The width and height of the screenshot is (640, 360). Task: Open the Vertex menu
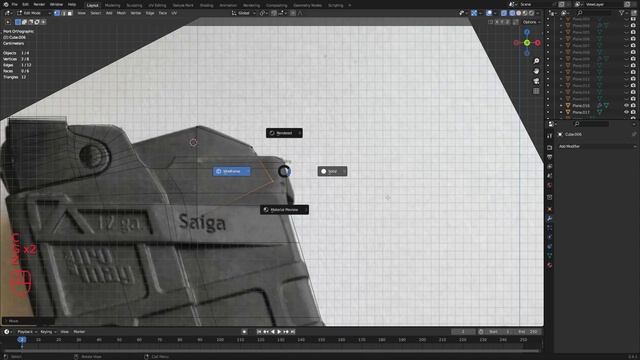pos(136,13)
